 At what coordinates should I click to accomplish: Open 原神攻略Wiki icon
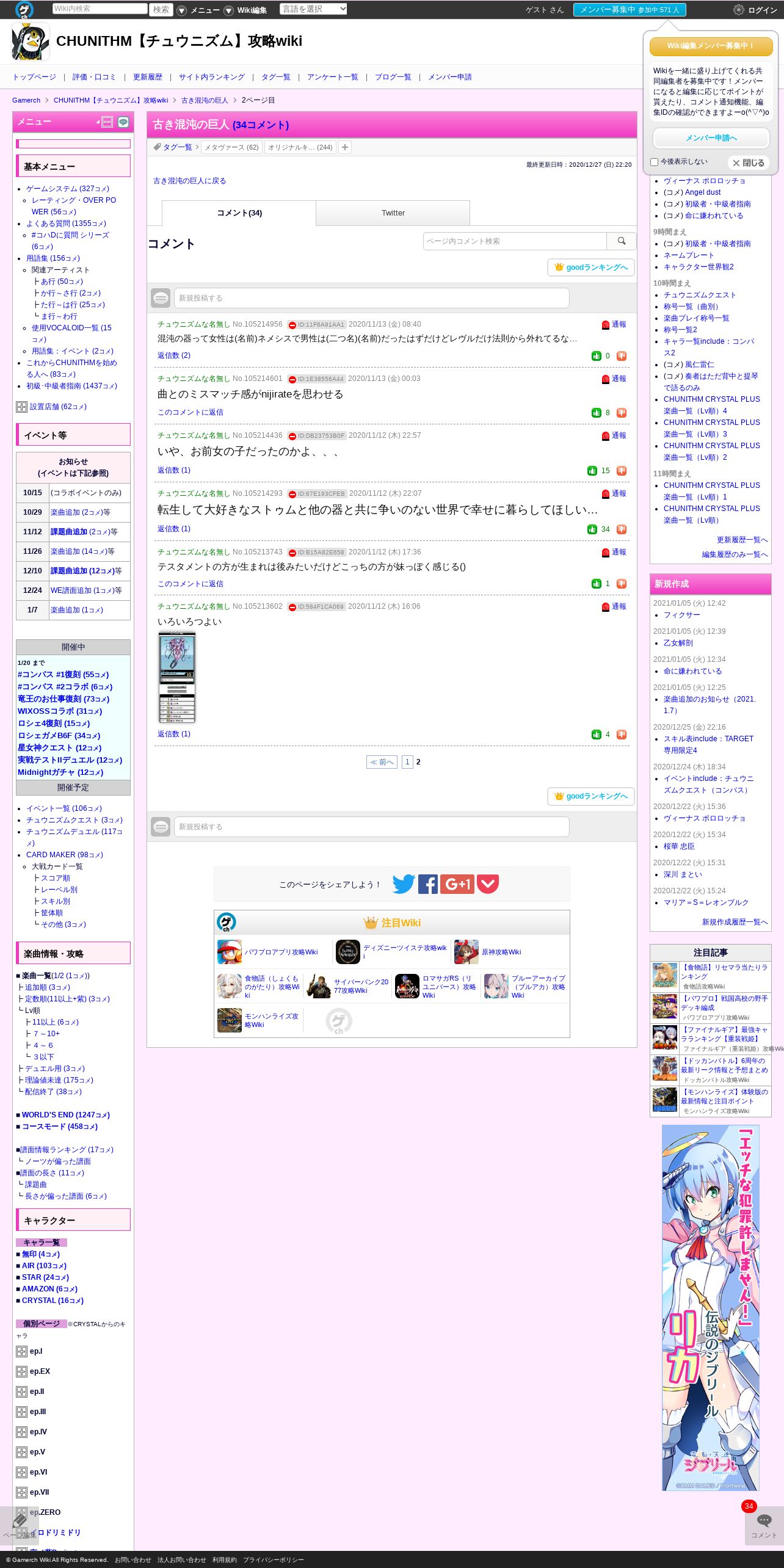[x=466, y=952]
